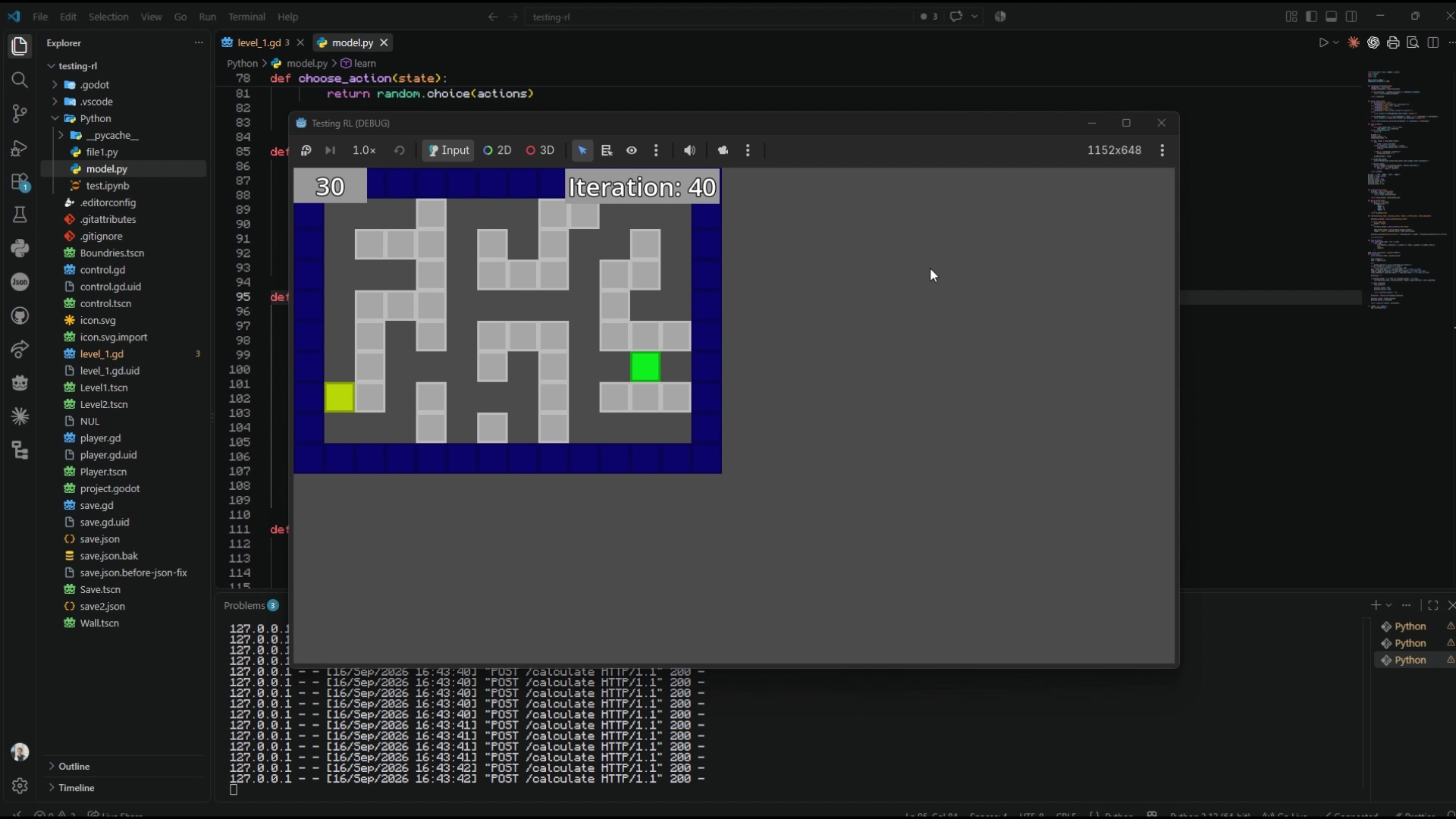Expand the Timeline section
Image resolution: width=1456 pixels, height=819 pixels.
[x=76, y=788]
